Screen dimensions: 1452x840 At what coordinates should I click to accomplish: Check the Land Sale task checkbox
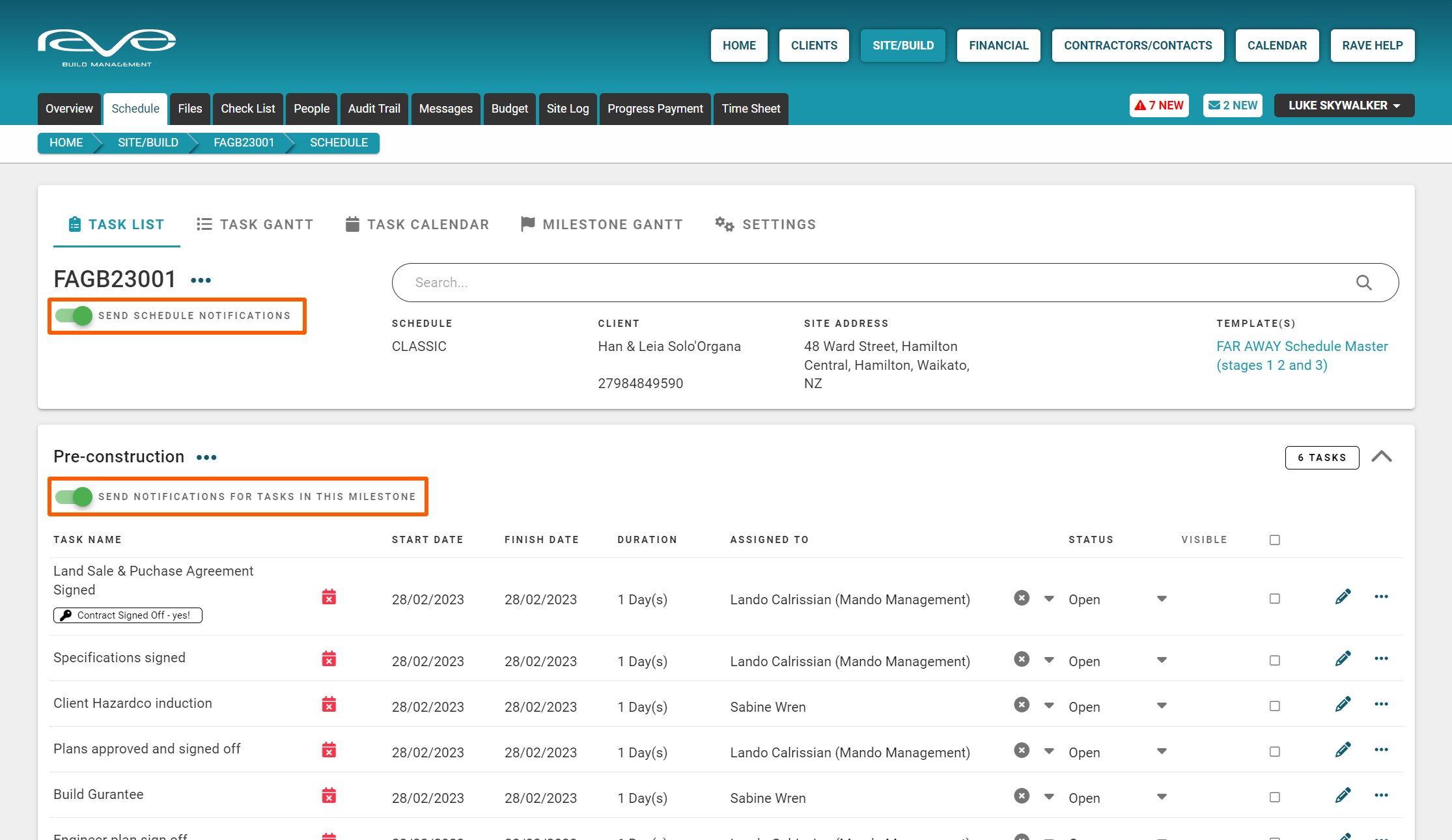pyautogui.click(x=1274, y=598)
